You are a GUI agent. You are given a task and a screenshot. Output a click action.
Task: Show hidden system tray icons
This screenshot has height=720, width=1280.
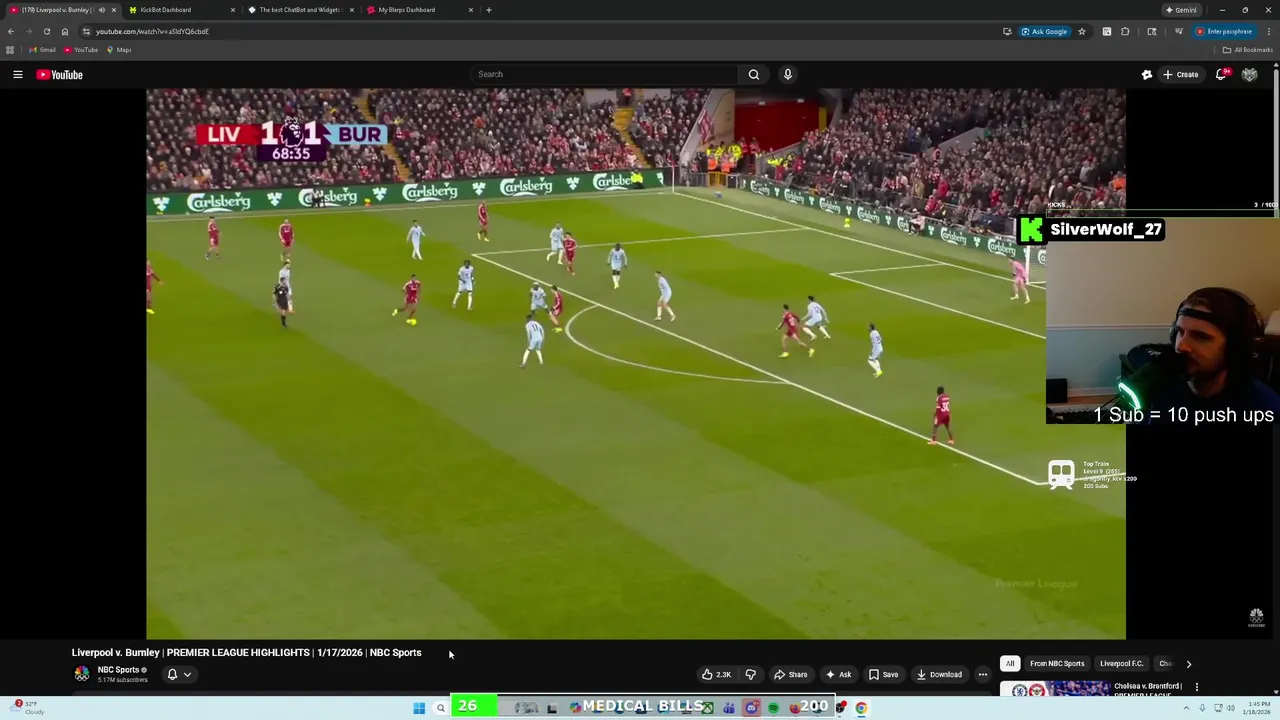click(x=1185, y=708)
